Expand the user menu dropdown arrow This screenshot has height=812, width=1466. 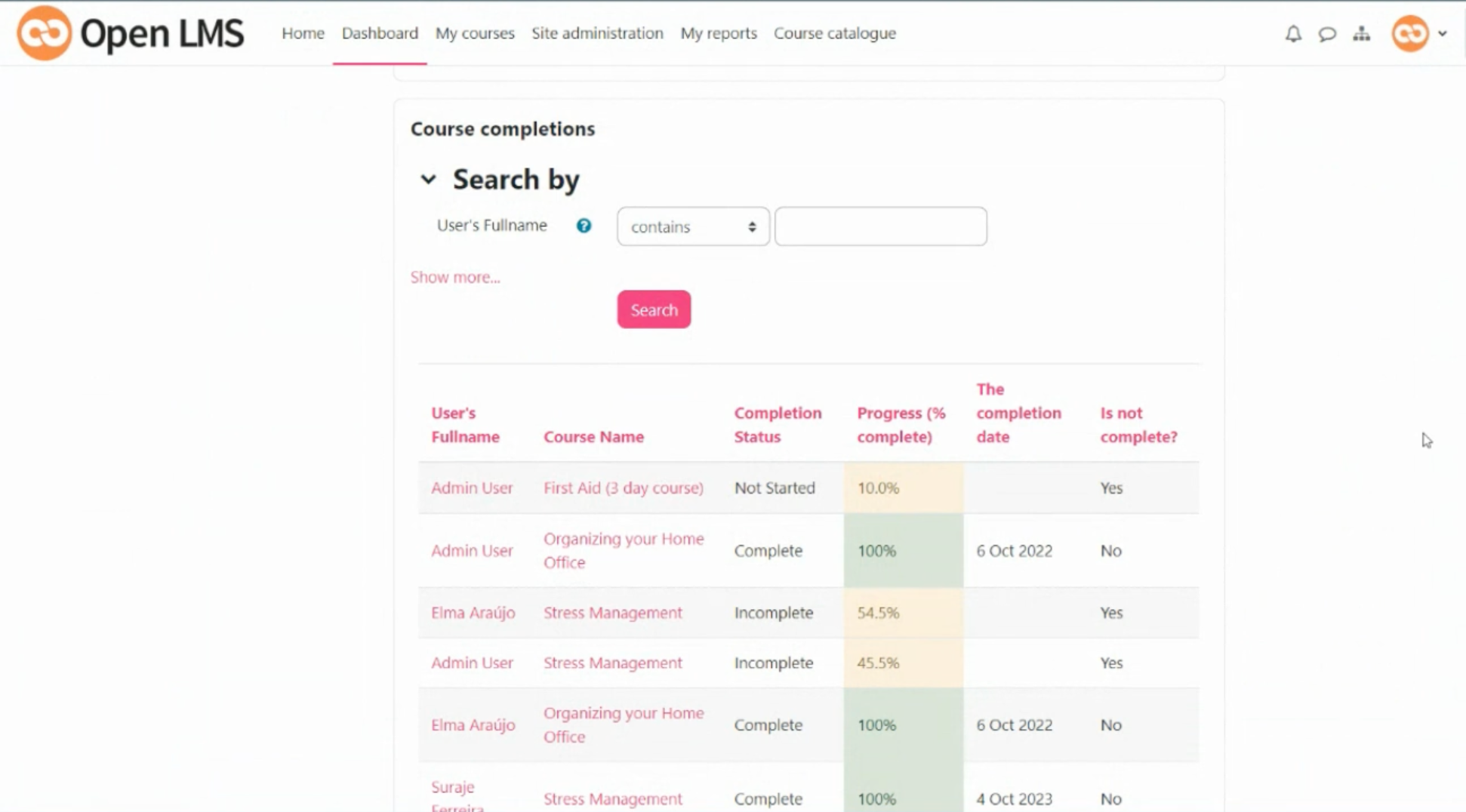coord(1442,33)
